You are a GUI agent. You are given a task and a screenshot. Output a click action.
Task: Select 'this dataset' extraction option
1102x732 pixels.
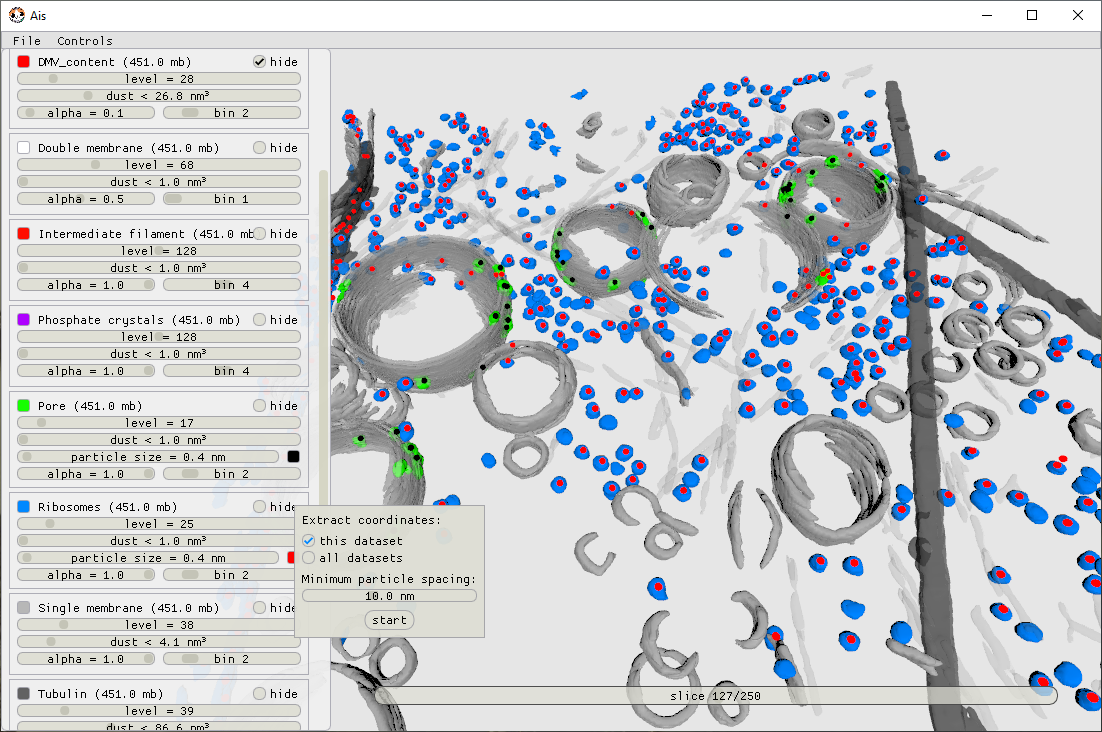tap(308, 541)
